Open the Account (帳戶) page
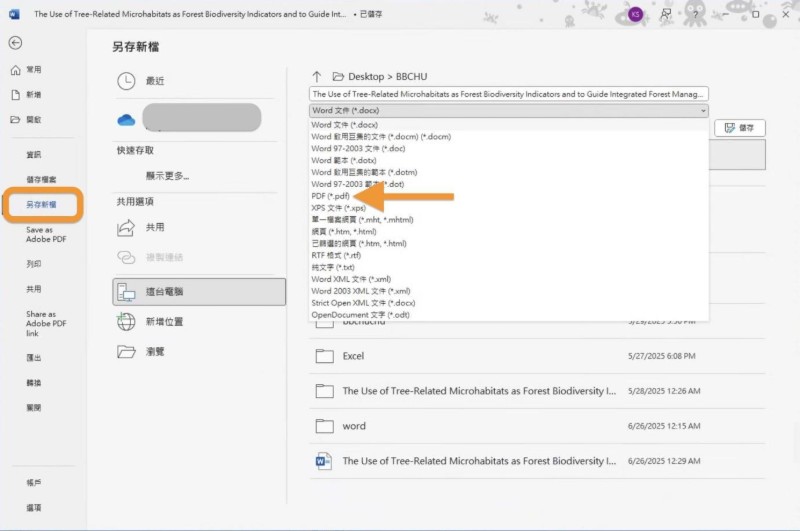Viewport: 800px width, 531px height. pos(34,483)
